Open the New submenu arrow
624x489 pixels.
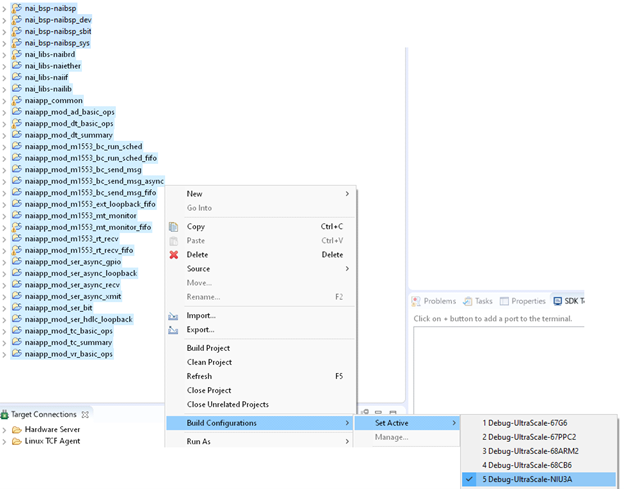(x=347, y=194)
